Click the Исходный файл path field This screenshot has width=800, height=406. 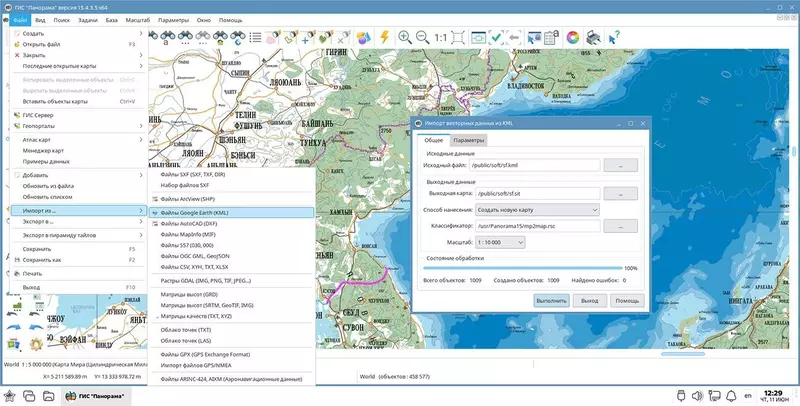click(x=535, y=165)
